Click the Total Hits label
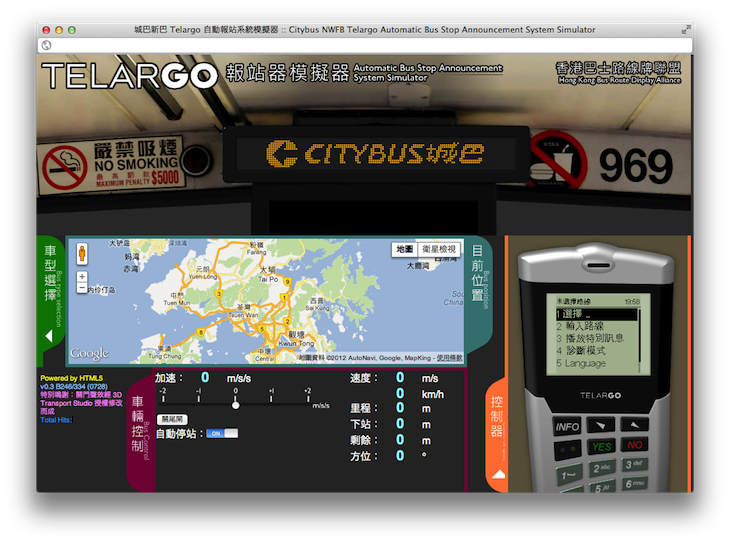The image size is (730, 543). tap(56, 420)
